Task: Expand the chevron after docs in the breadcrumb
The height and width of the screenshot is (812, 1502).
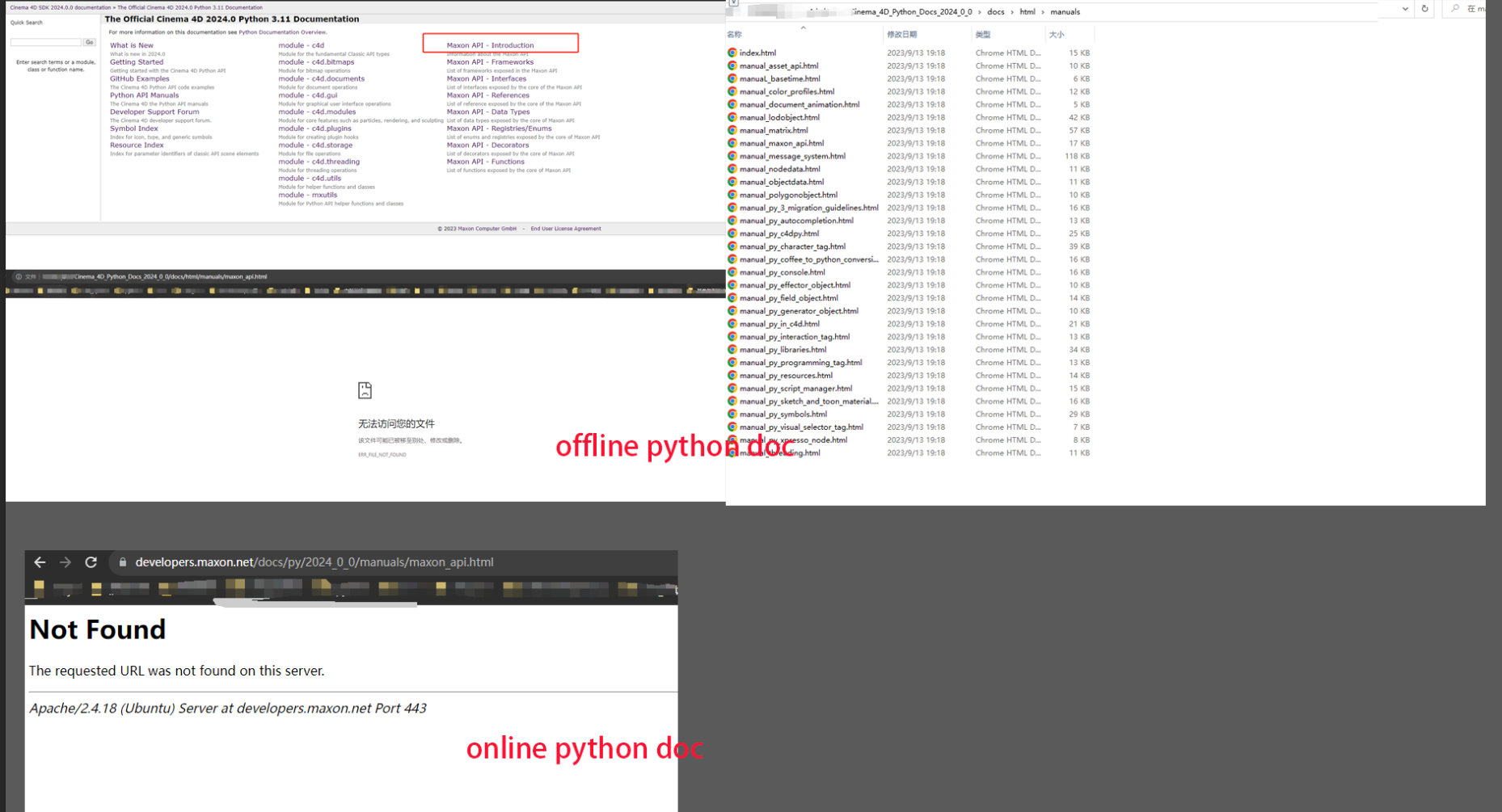Action: (x=1011, y=12)
